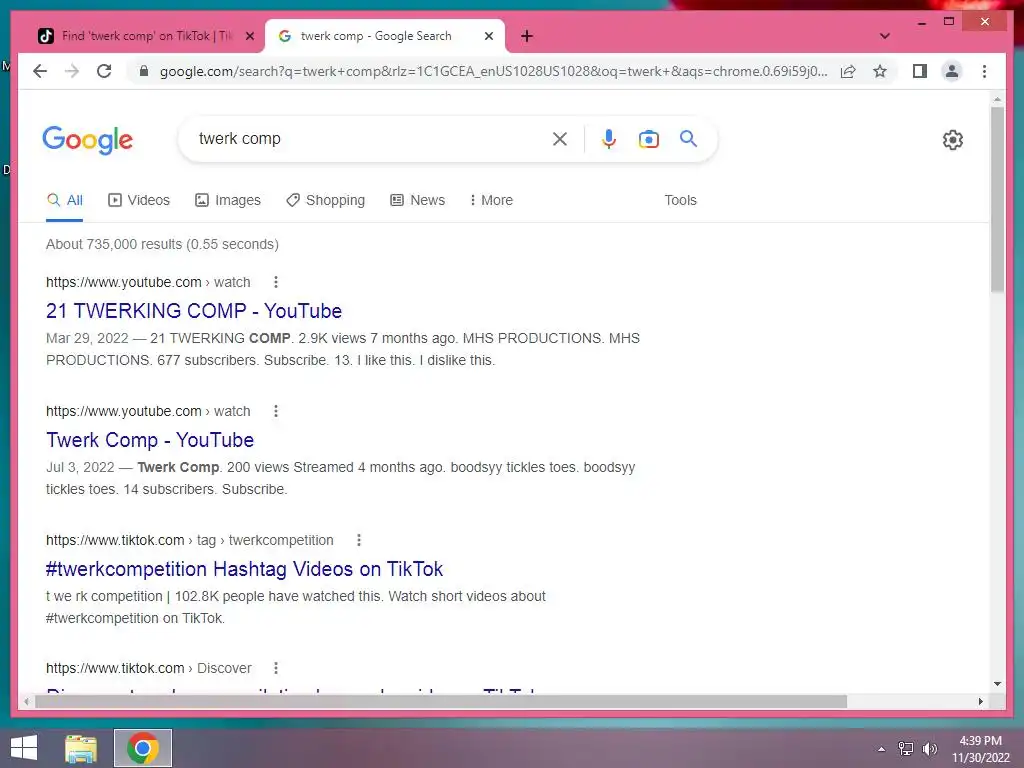Click the scroll down arrow

pos(997,684)
